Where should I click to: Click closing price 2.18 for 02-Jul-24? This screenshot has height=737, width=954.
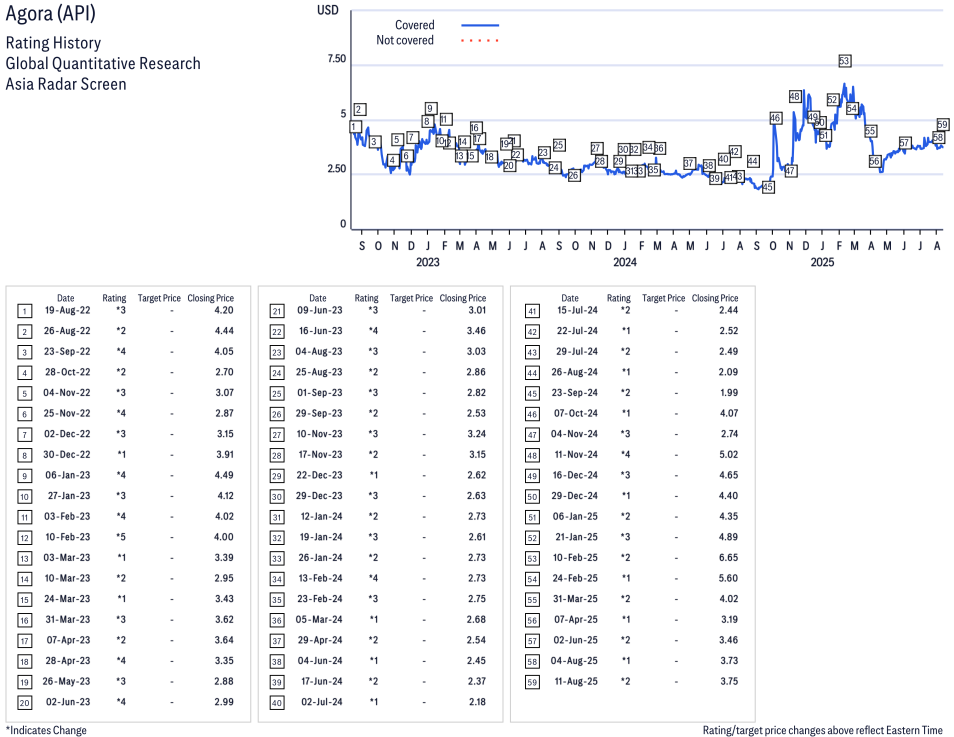(x=478, y=702)
